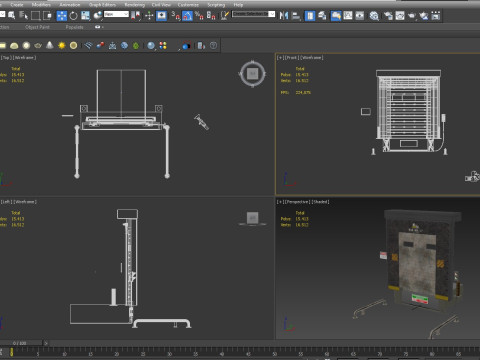Click Render in the Cloud icon
The image size is (480, 360).
point(424,16)
